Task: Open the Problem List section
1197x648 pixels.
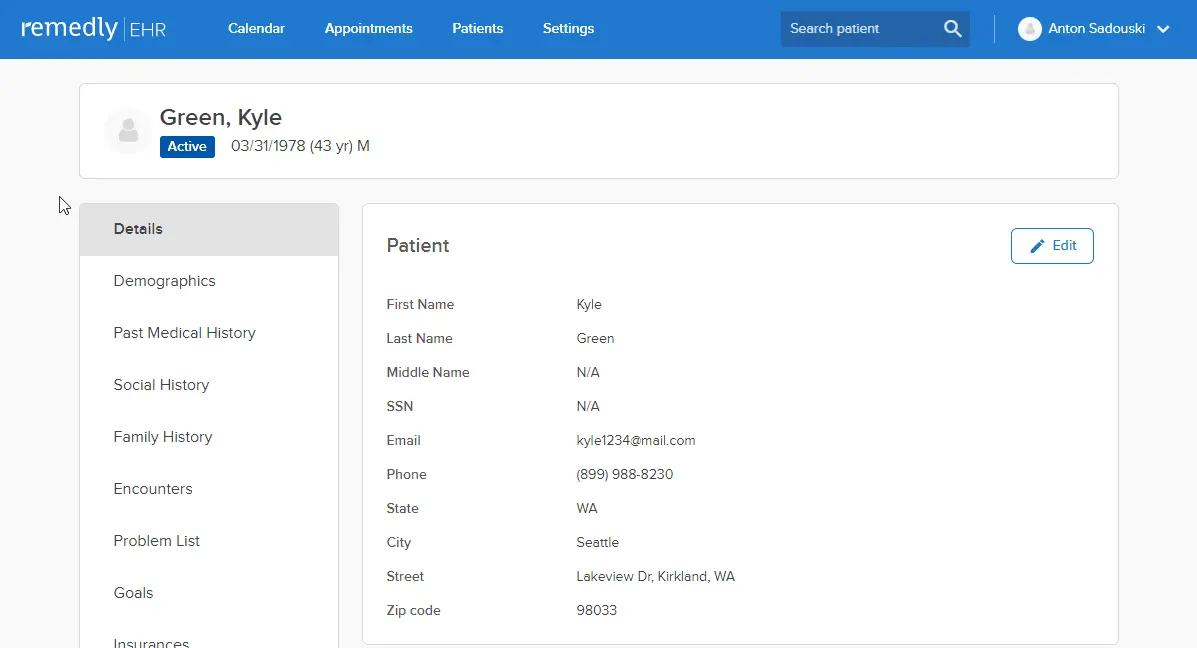Action: (x=209, y=540)
